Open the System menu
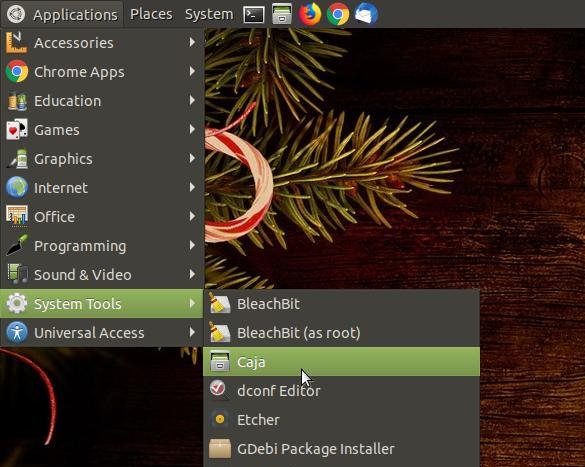585x467 pixels. pos(209,14)
